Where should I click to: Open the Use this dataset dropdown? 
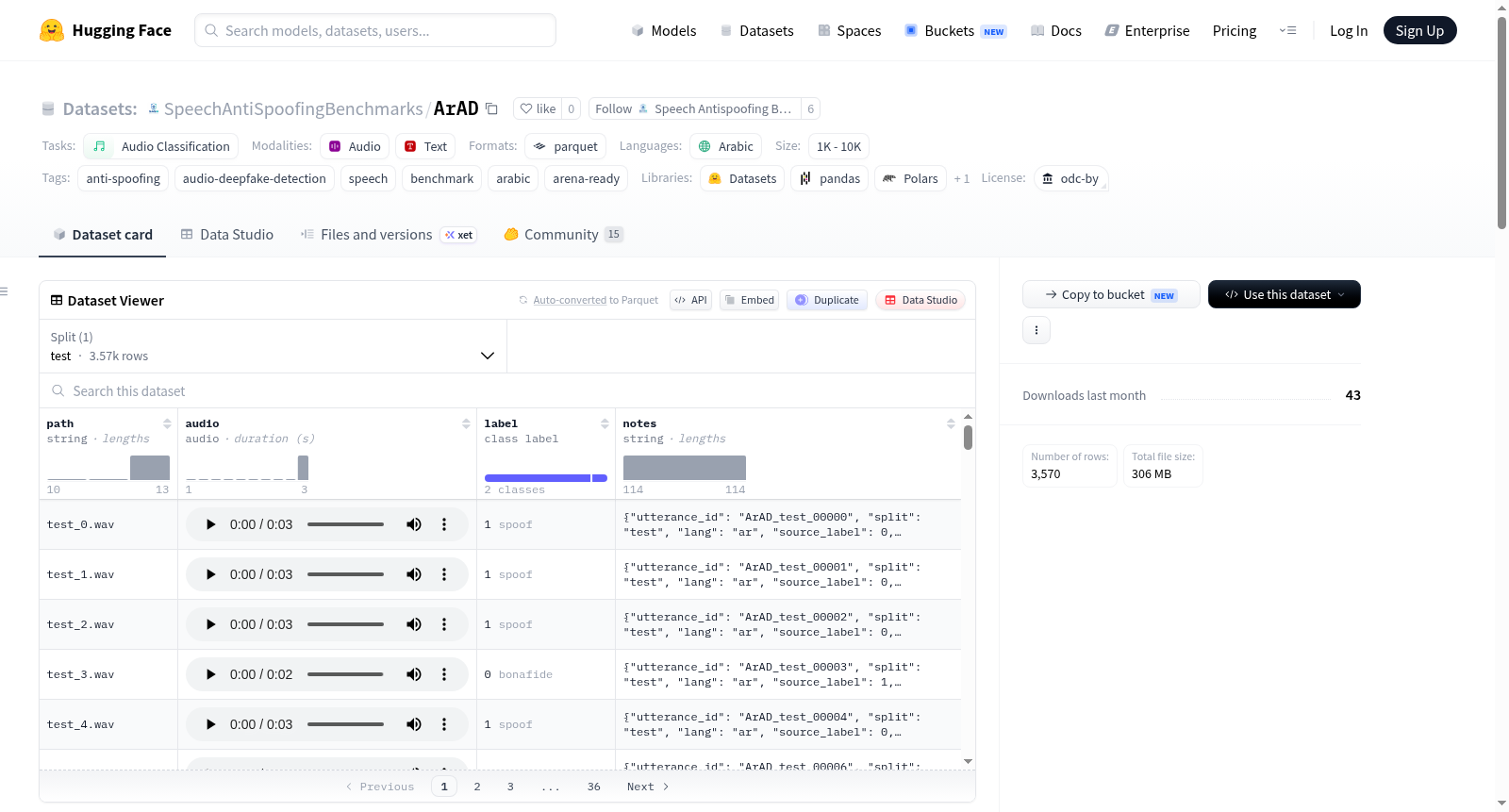pos(1285,294)
